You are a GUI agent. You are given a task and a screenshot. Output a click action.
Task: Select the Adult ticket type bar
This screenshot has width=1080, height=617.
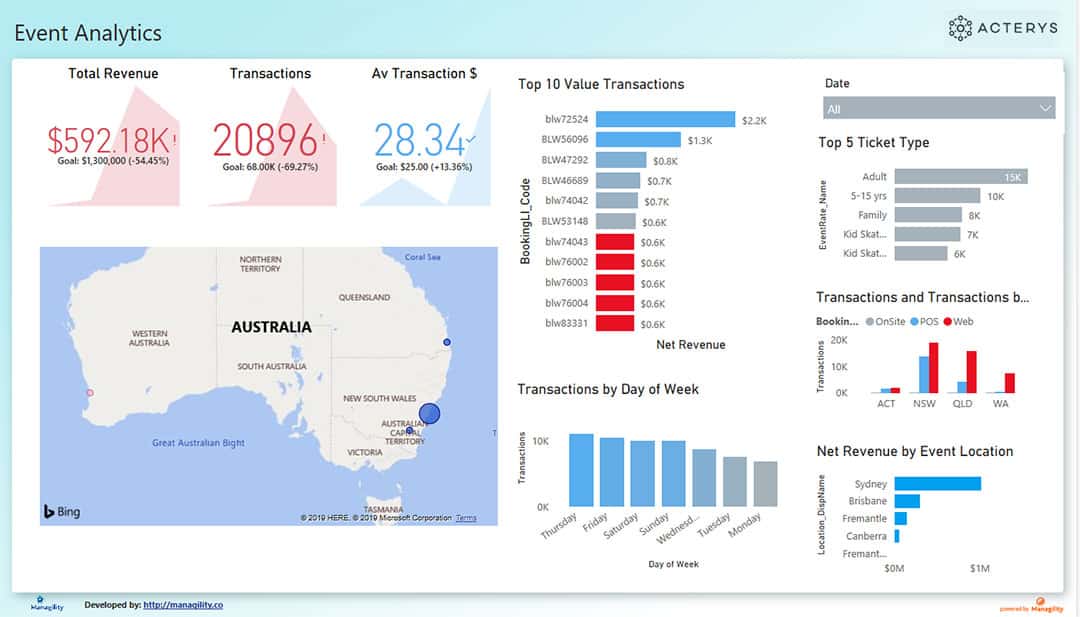tap(961, 177)
